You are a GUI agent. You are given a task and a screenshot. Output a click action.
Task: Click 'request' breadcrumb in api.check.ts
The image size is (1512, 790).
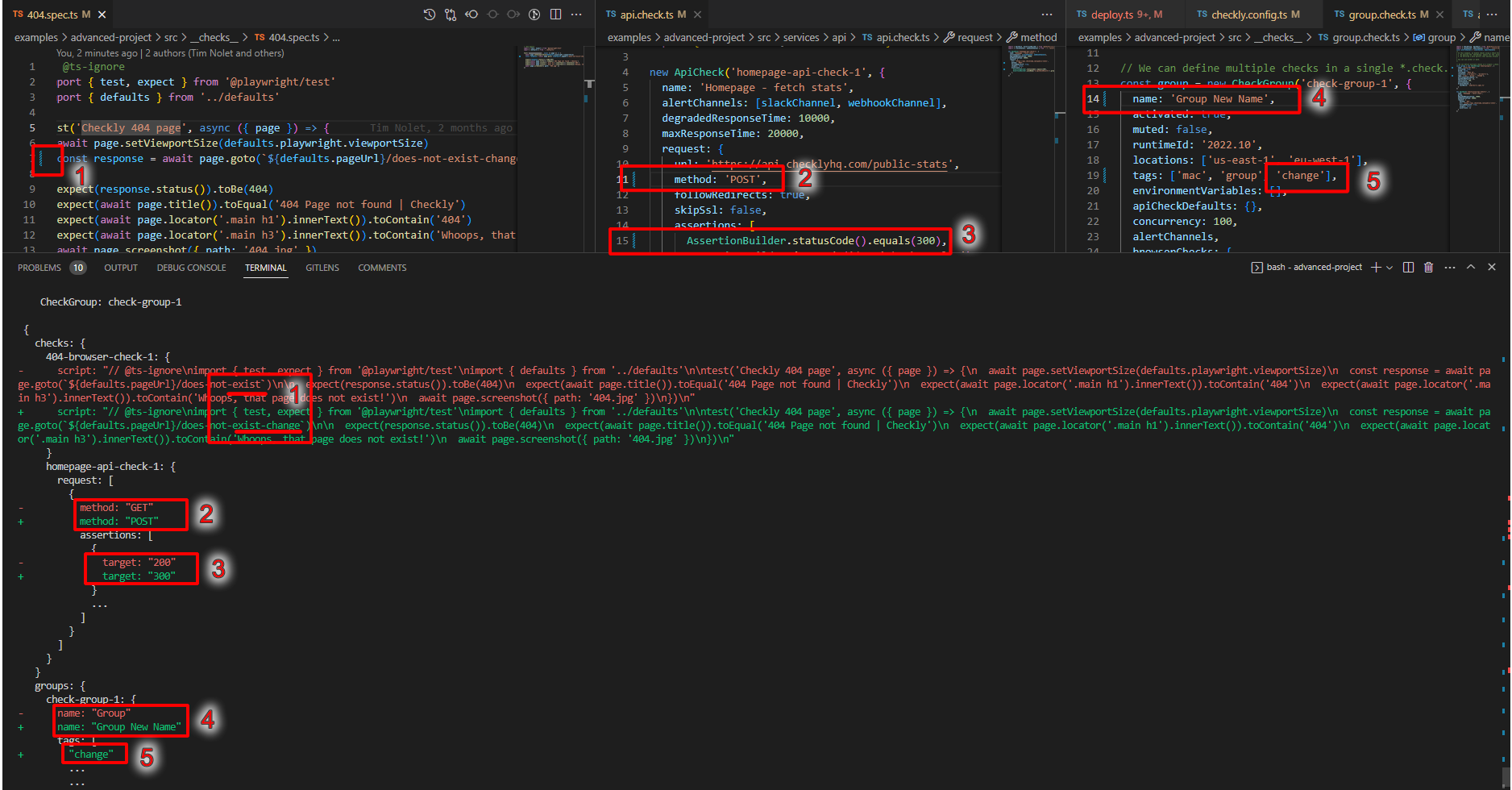pos(975,37)
